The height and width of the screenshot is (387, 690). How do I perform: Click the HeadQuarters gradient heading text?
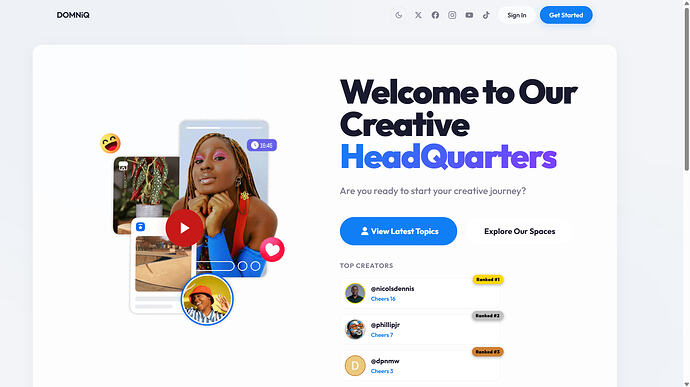448,157
